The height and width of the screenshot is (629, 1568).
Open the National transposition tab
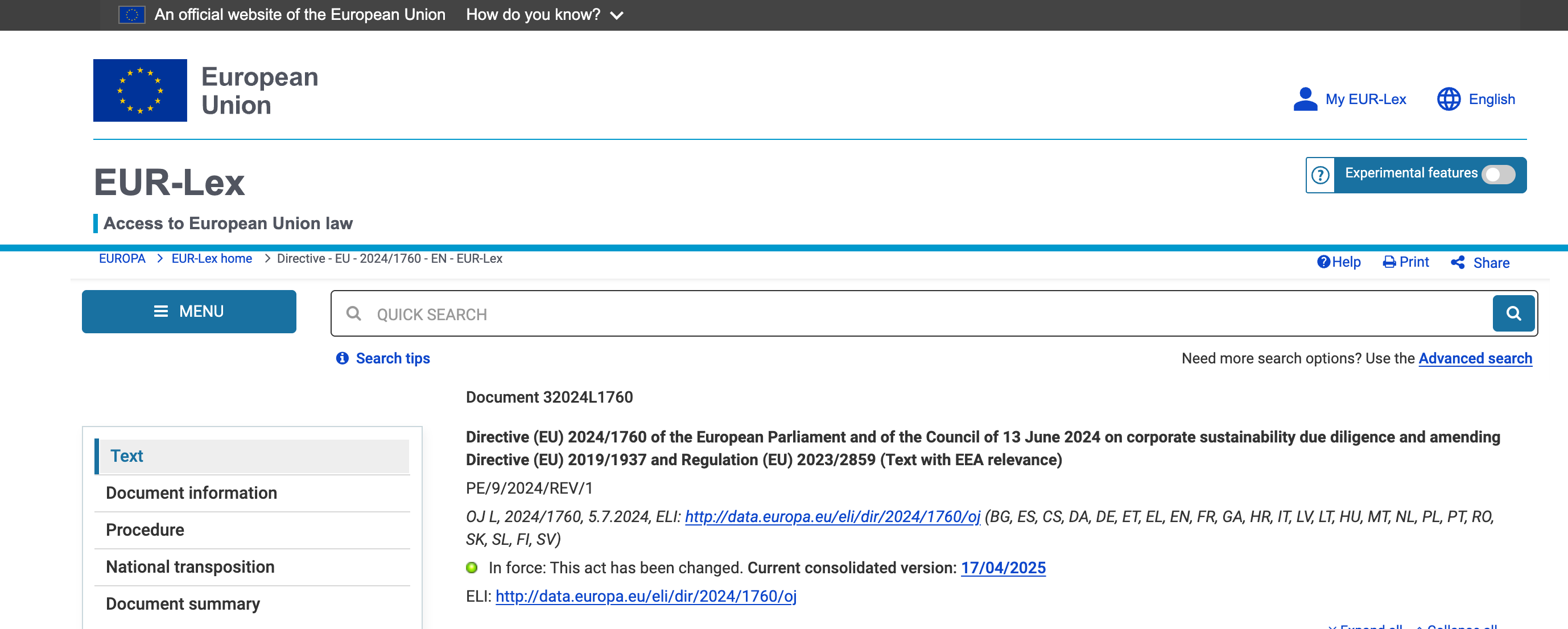(x=190, y=566)
